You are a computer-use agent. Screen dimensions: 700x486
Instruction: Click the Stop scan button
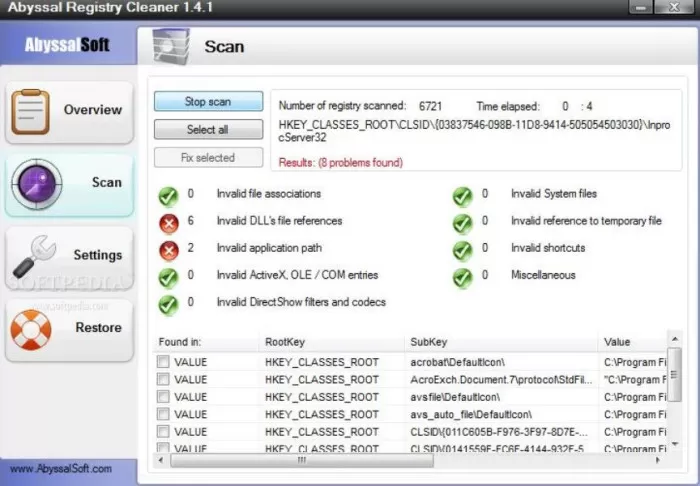tap(208, 101)
